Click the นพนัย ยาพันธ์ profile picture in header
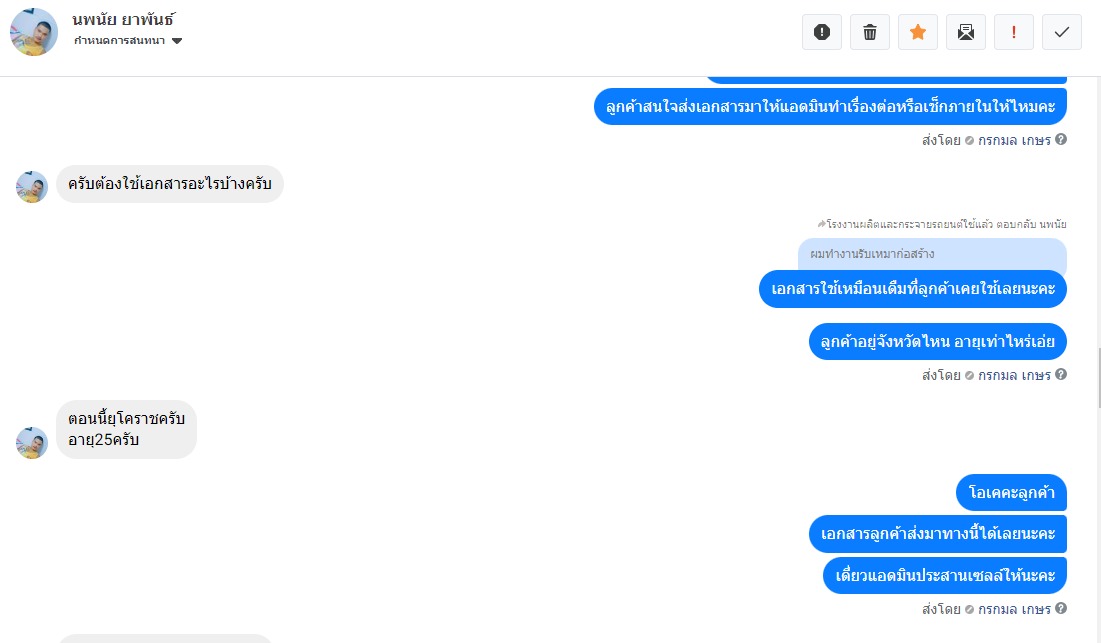 point(34,32)
